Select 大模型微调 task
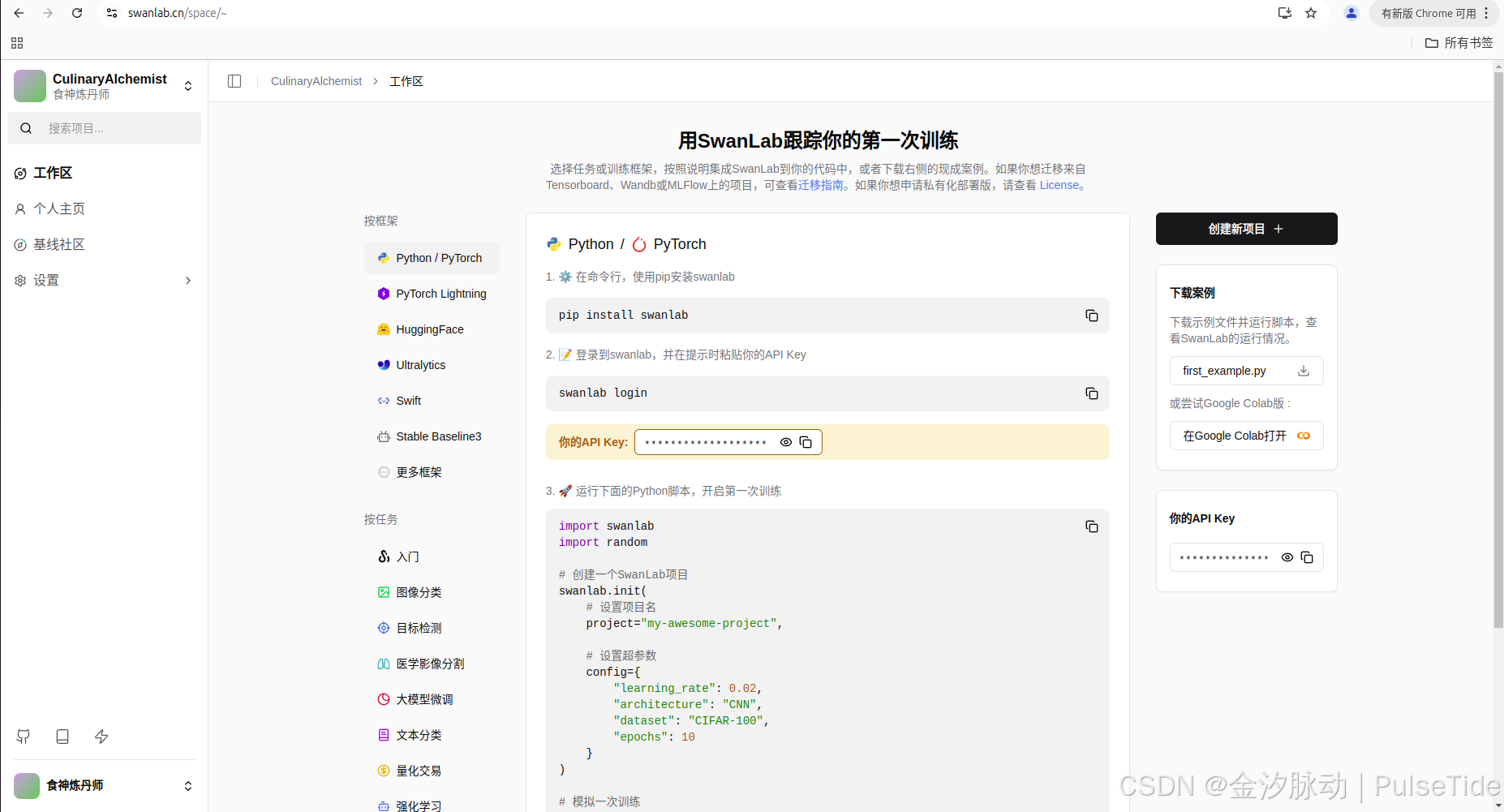Viewport: 1504px width, 812px height. (x=432, y=699)
